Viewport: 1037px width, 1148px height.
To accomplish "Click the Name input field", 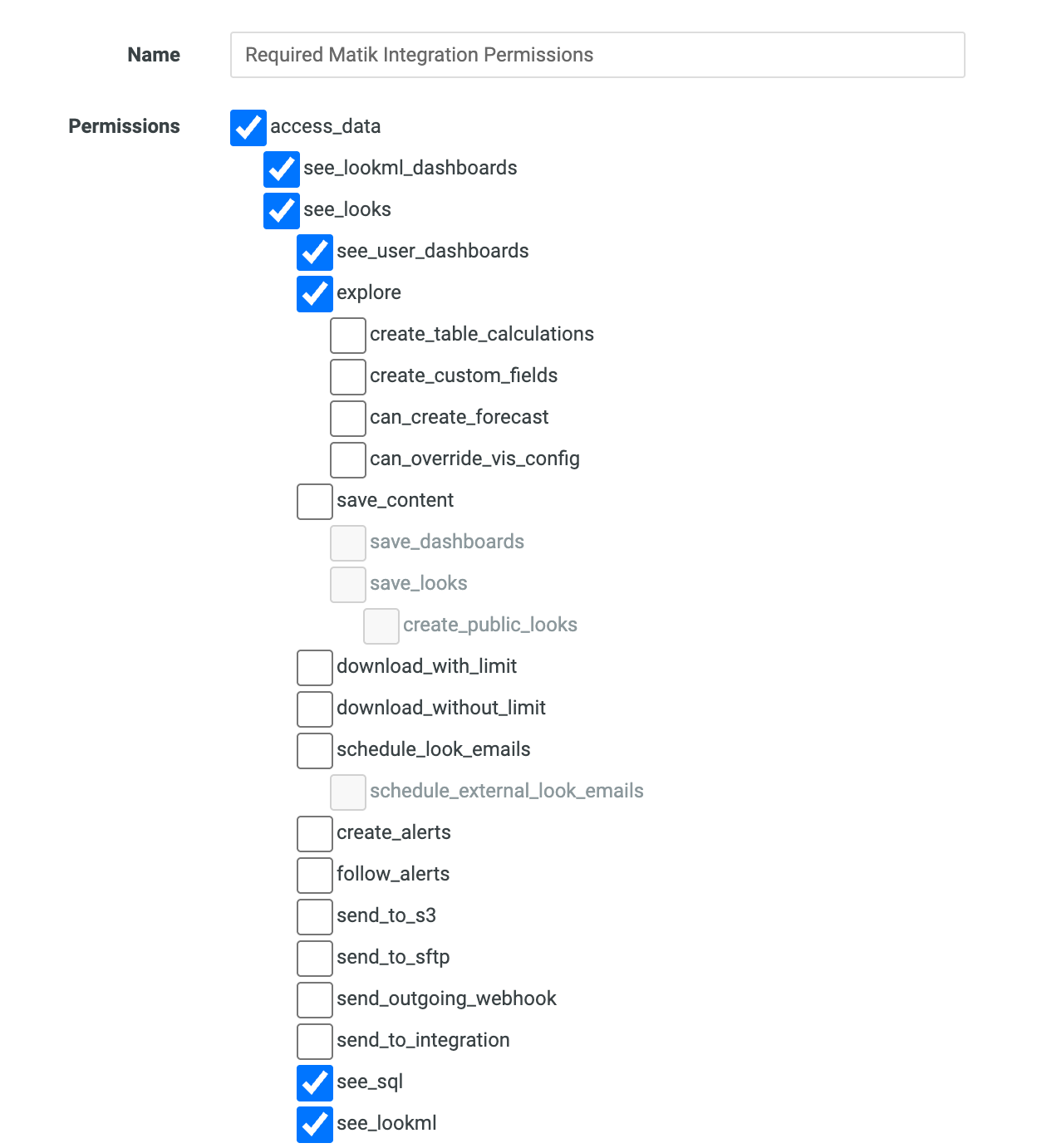I will 597,55.
